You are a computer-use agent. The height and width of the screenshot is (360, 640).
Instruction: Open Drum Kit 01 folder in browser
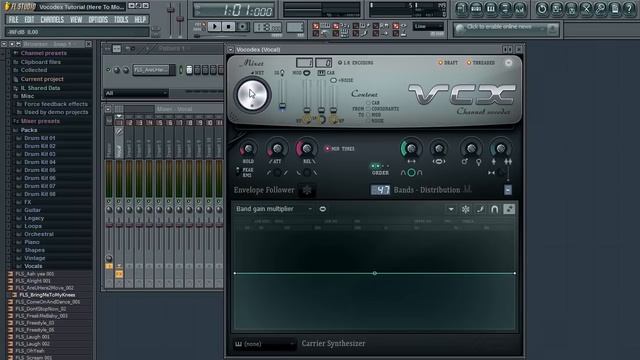tap(39, 138)
